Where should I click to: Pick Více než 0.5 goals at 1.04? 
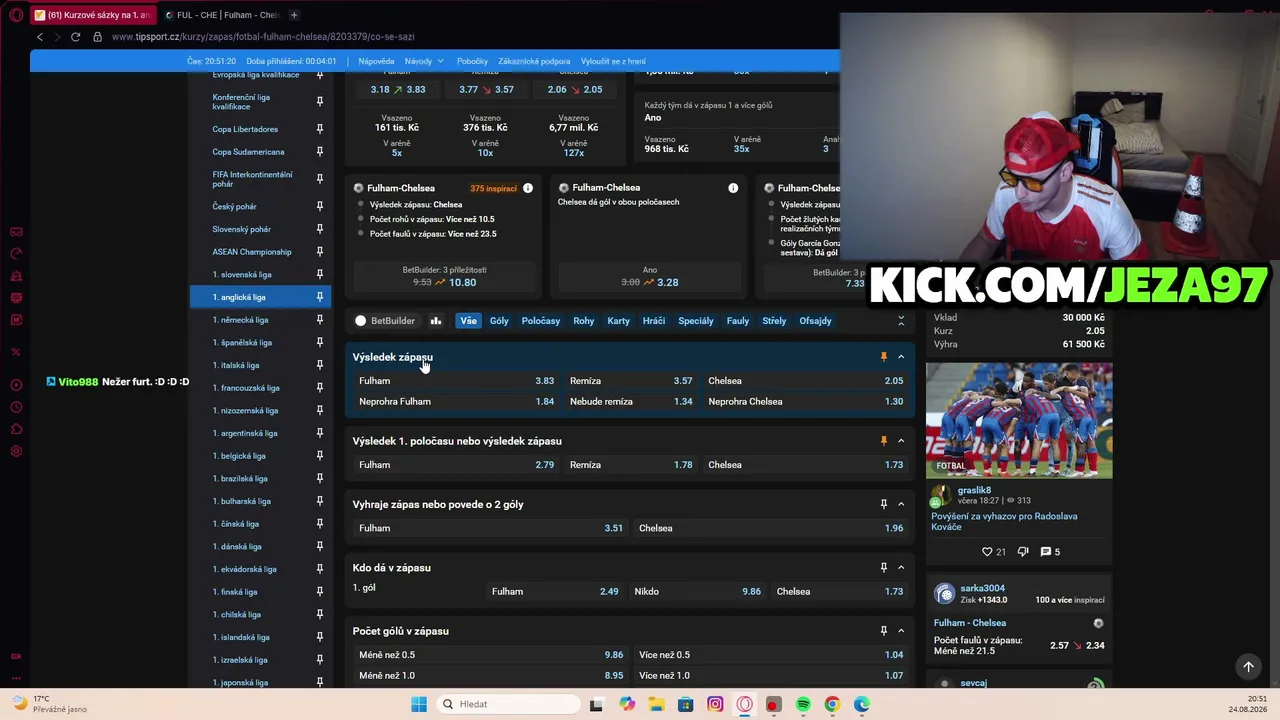(771, 655)
